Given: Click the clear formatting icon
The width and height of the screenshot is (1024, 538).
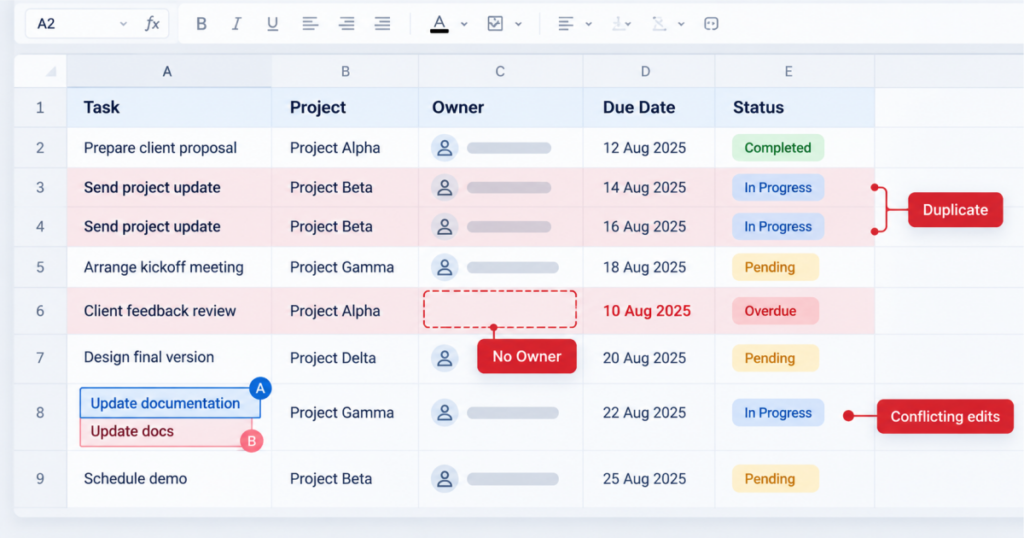Looking at the screenshot, I should (659, 24).
